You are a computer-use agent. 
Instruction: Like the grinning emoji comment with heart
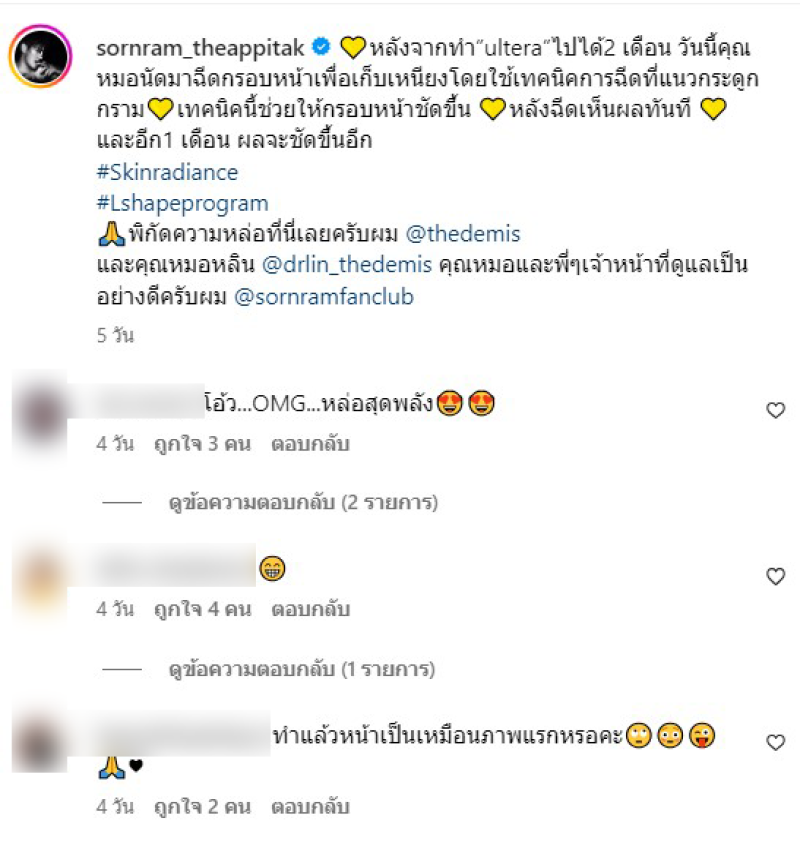pyautogui.click(x=775, y=576)
